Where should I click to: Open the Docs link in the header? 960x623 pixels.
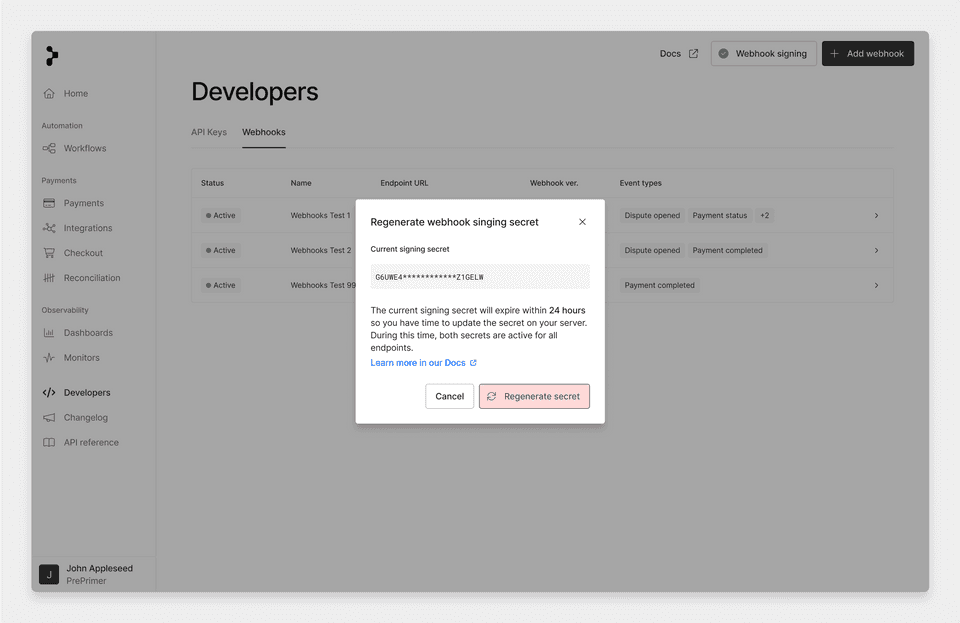[x=678, y=54]
